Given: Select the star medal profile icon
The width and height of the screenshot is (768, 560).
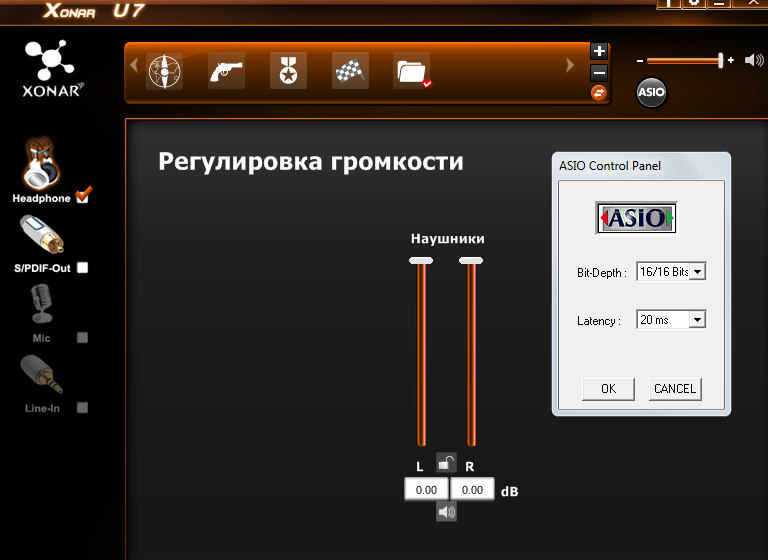Looking at the screenshot, I should [x=288, y=71].
